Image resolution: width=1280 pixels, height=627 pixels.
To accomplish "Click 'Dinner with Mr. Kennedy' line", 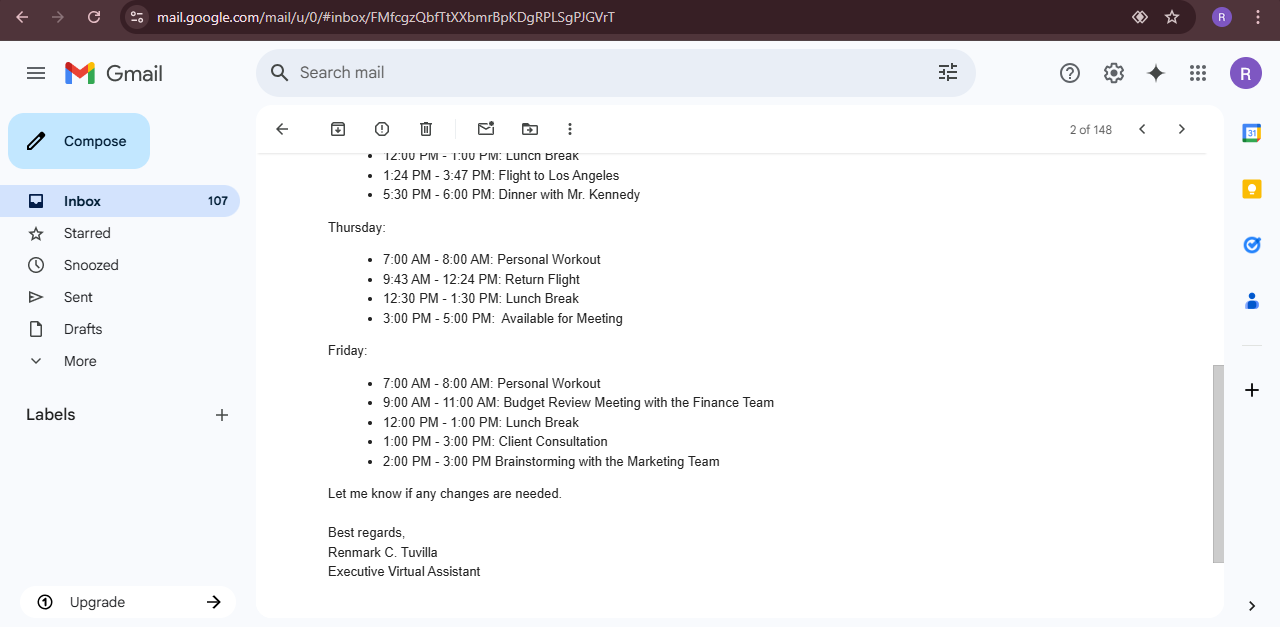I will pos(511,195).
